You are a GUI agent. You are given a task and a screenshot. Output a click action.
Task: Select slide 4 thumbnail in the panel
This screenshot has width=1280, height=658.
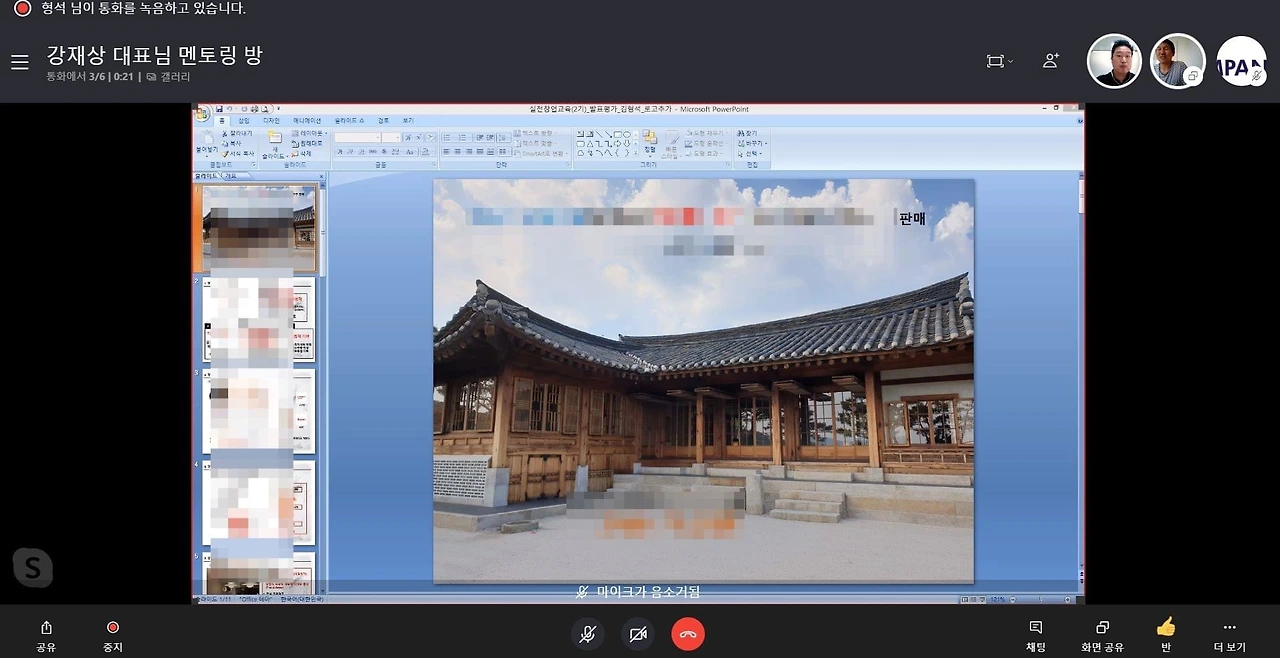(x=259, y=503)
